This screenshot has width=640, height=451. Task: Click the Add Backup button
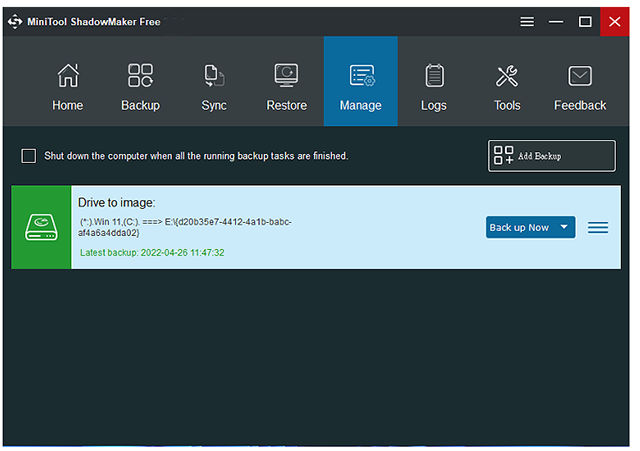tap(552, 156)
